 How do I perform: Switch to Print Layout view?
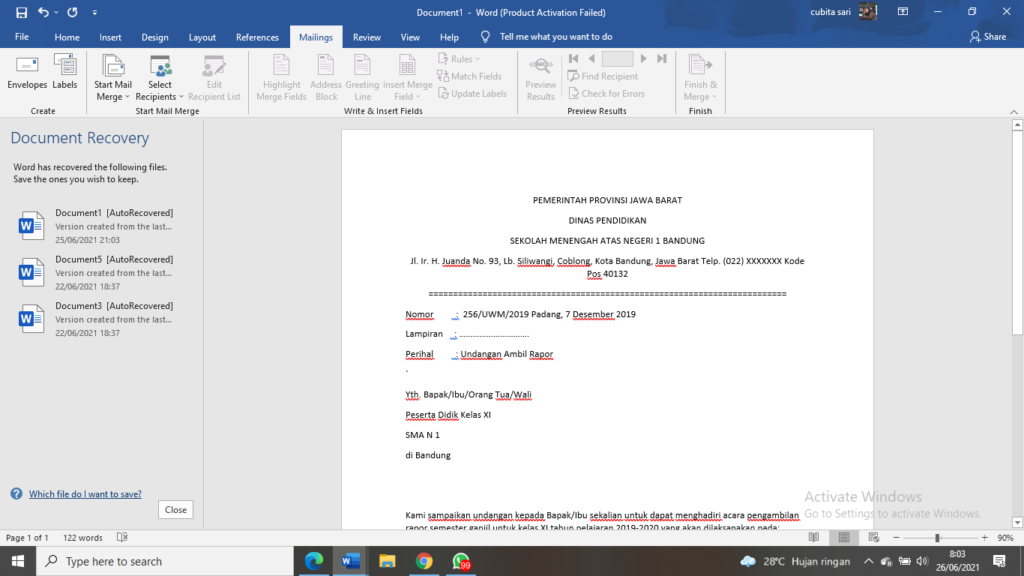pyautogui.click(x=844, y=537)
